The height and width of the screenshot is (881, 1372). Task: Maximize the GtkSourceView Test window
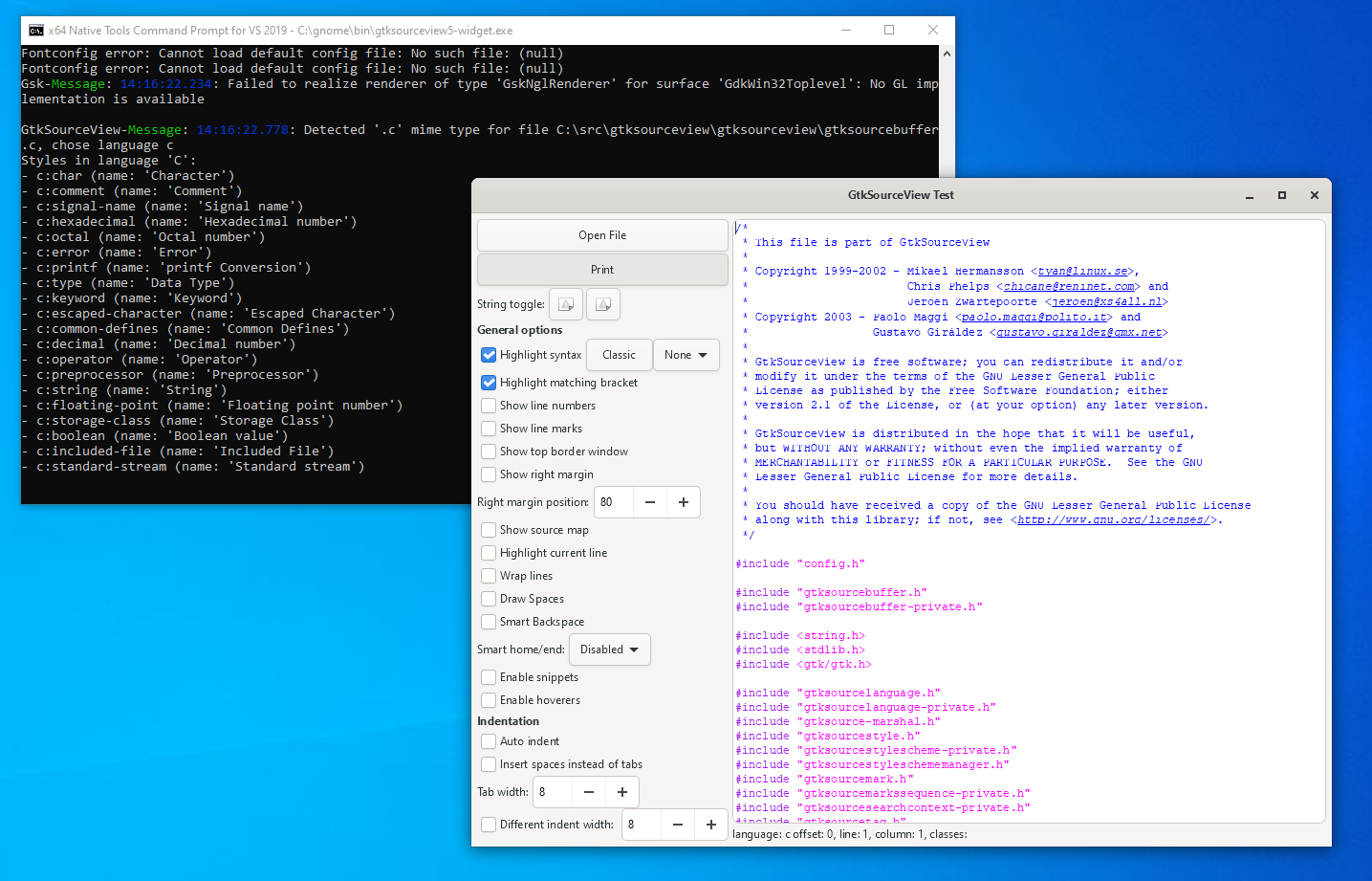pos(1281,195)
